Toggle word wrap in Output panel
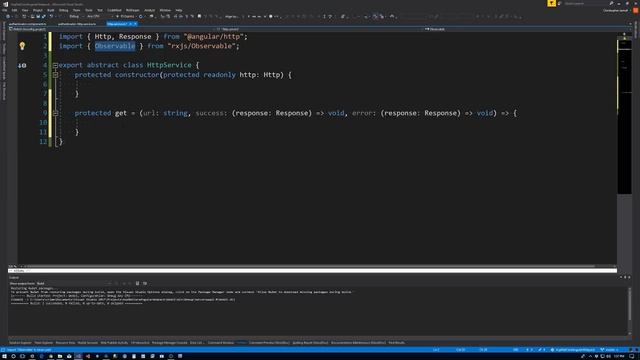640x360 pixels. (x=145, y=283)
